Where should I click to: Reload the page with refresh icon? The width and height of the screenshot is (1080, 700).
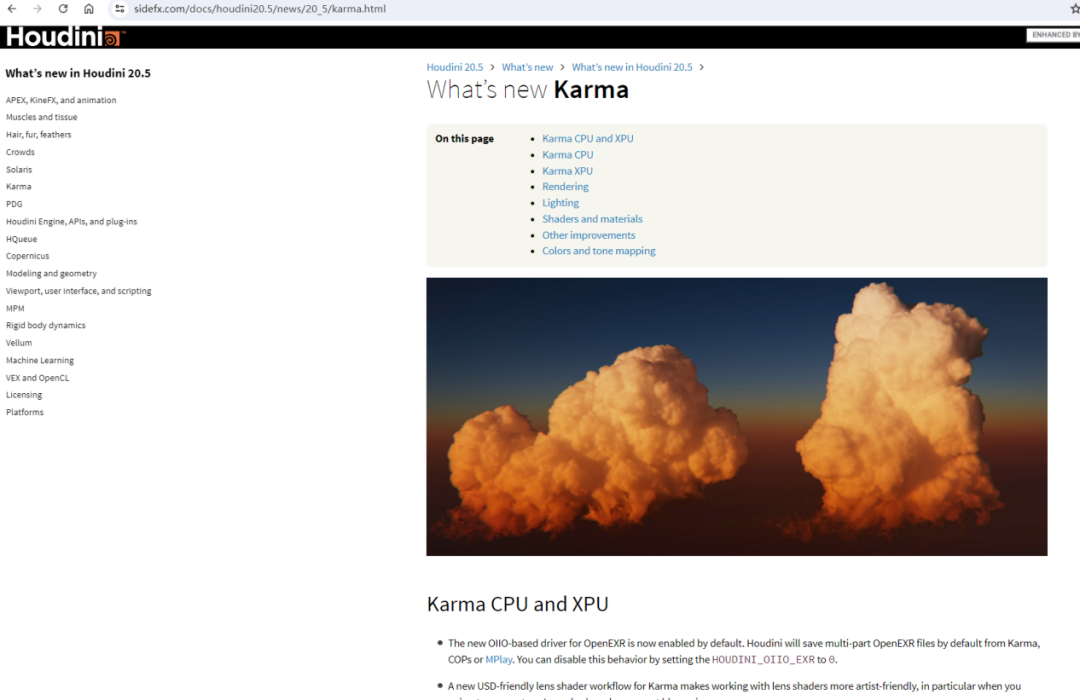tap(63, 9)
